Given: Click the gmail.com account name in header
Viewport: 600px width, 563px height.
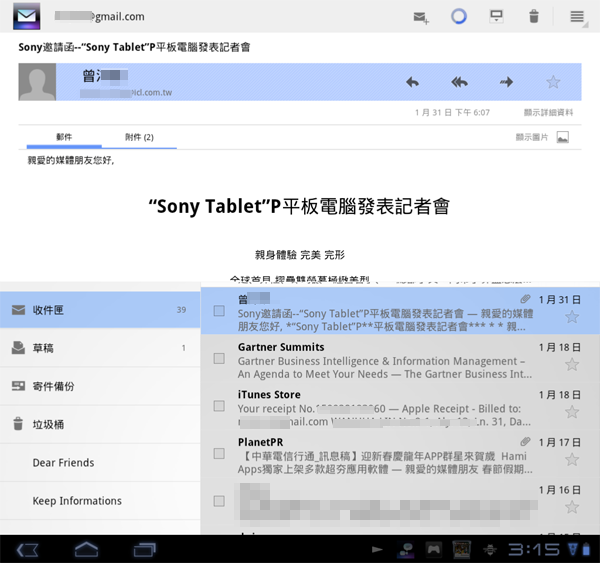Looking at the screenshot, I should click(99, 16).
